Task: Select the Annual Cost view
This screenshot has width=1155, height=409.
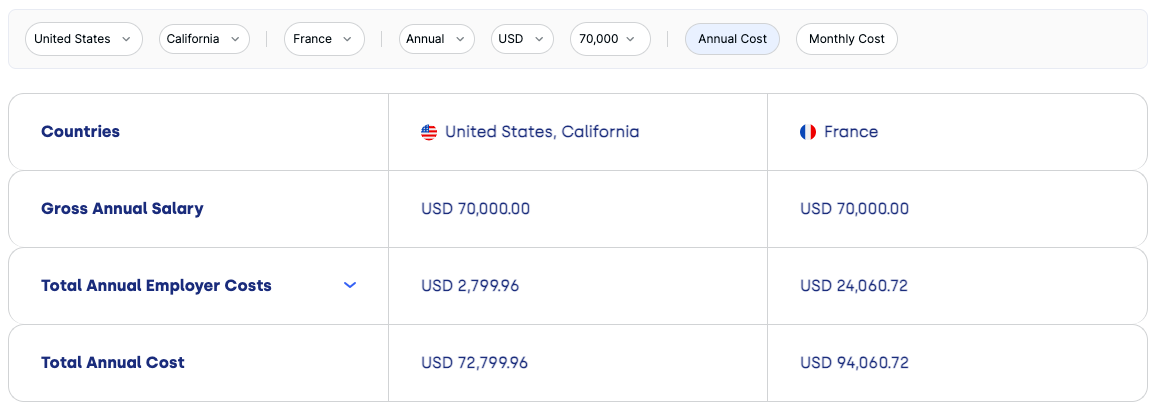Action: point(732,39)
